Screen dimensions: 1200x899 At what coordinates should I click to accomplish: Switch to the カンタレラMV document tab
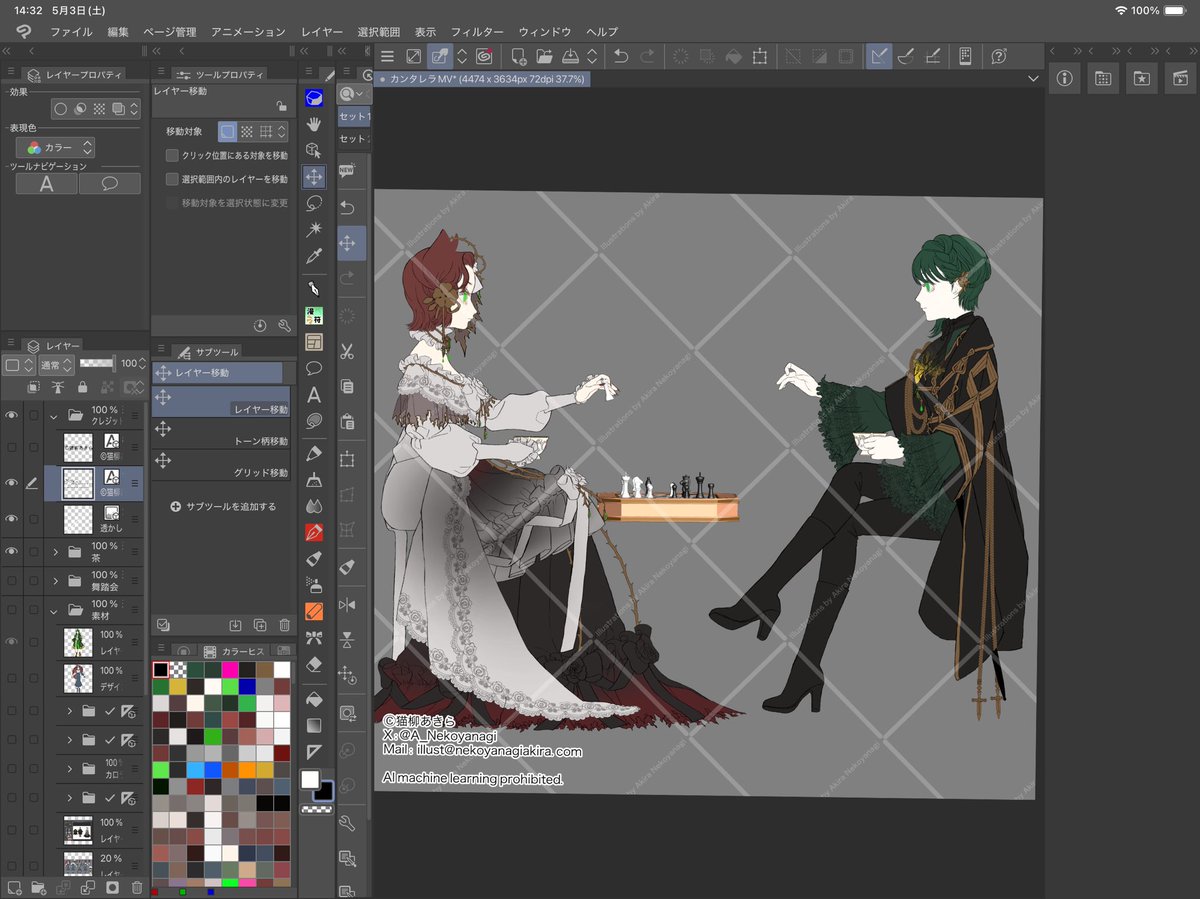[x=482, y=78]
